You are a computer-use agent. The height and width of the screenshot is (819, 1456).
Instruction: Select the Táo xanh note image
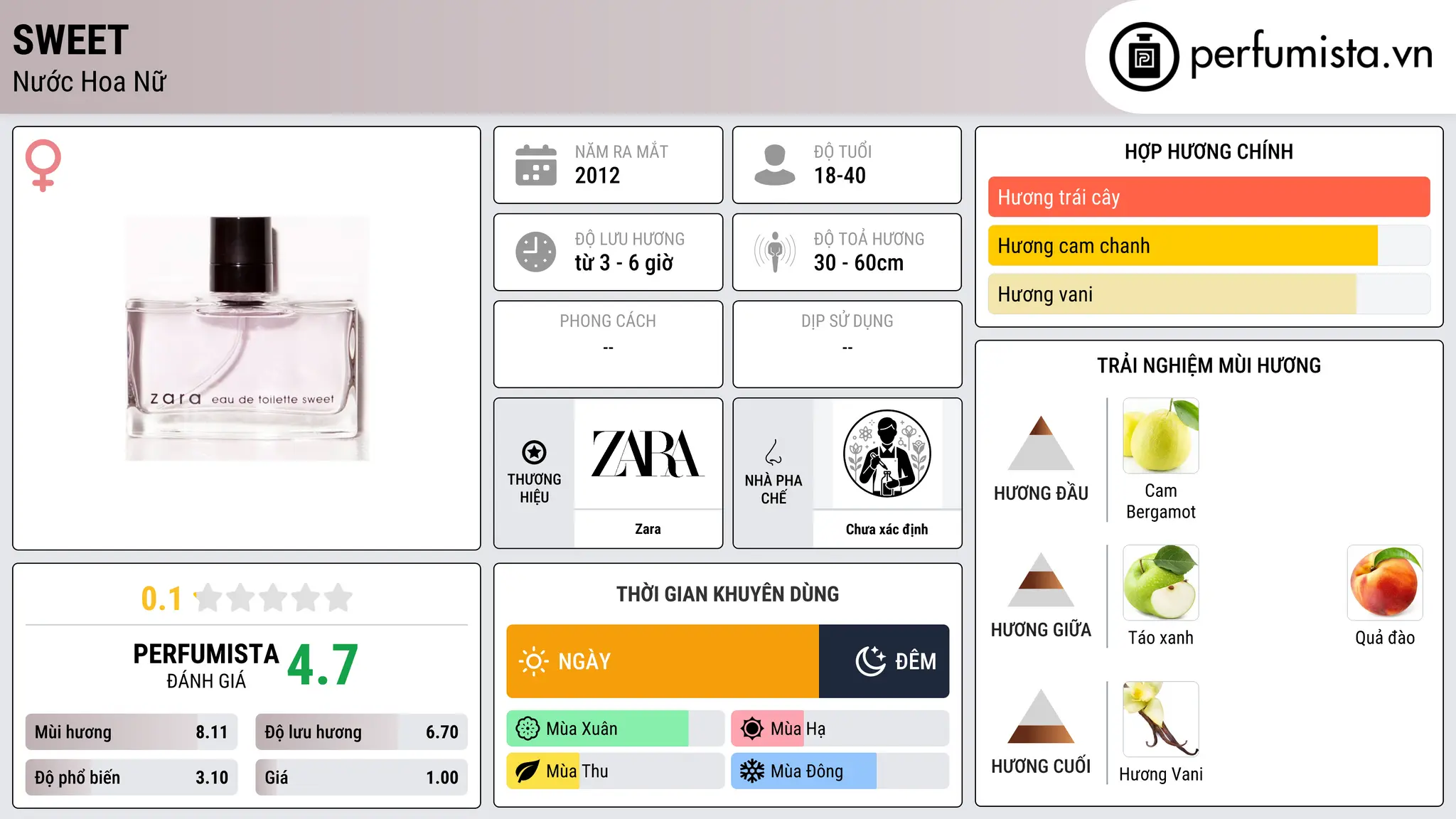(1161, 583)
